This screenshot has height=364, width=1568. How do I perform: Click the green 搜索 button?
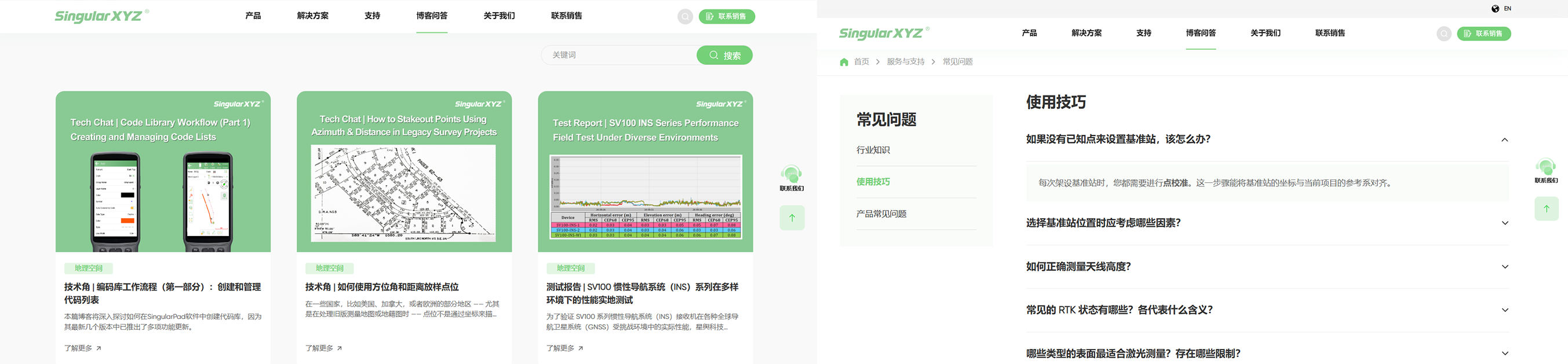pos(724,56)
